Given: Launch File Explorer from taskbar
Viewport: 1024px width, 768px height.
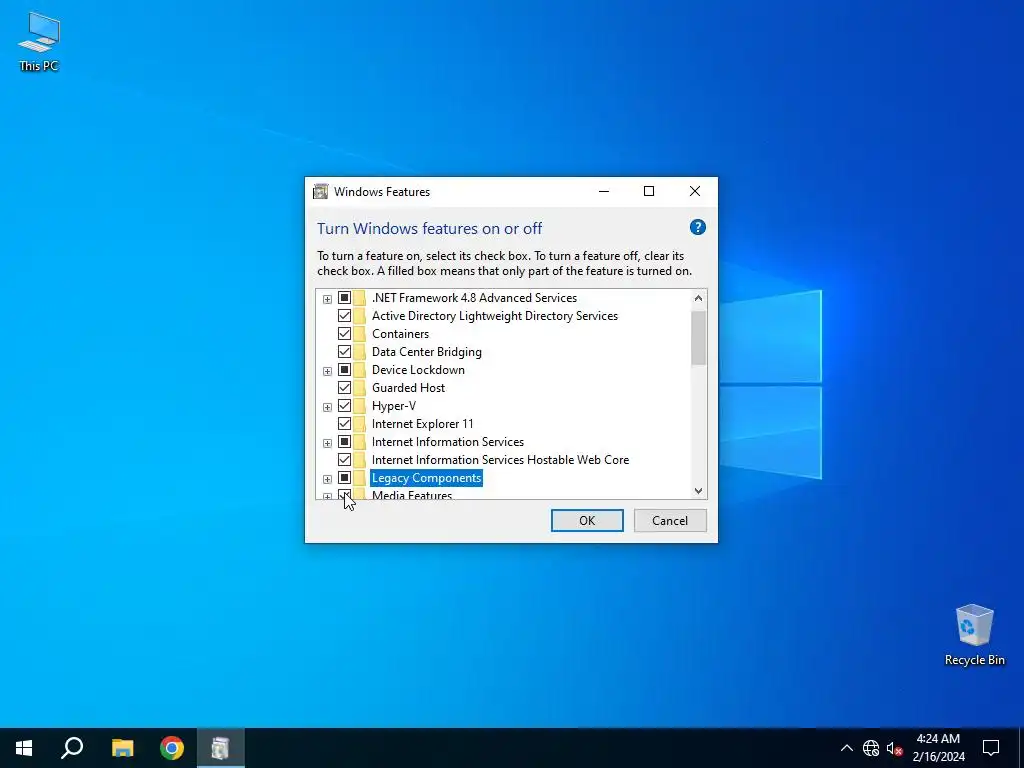Looking at the screenshot, I should [x=122, y=748].
